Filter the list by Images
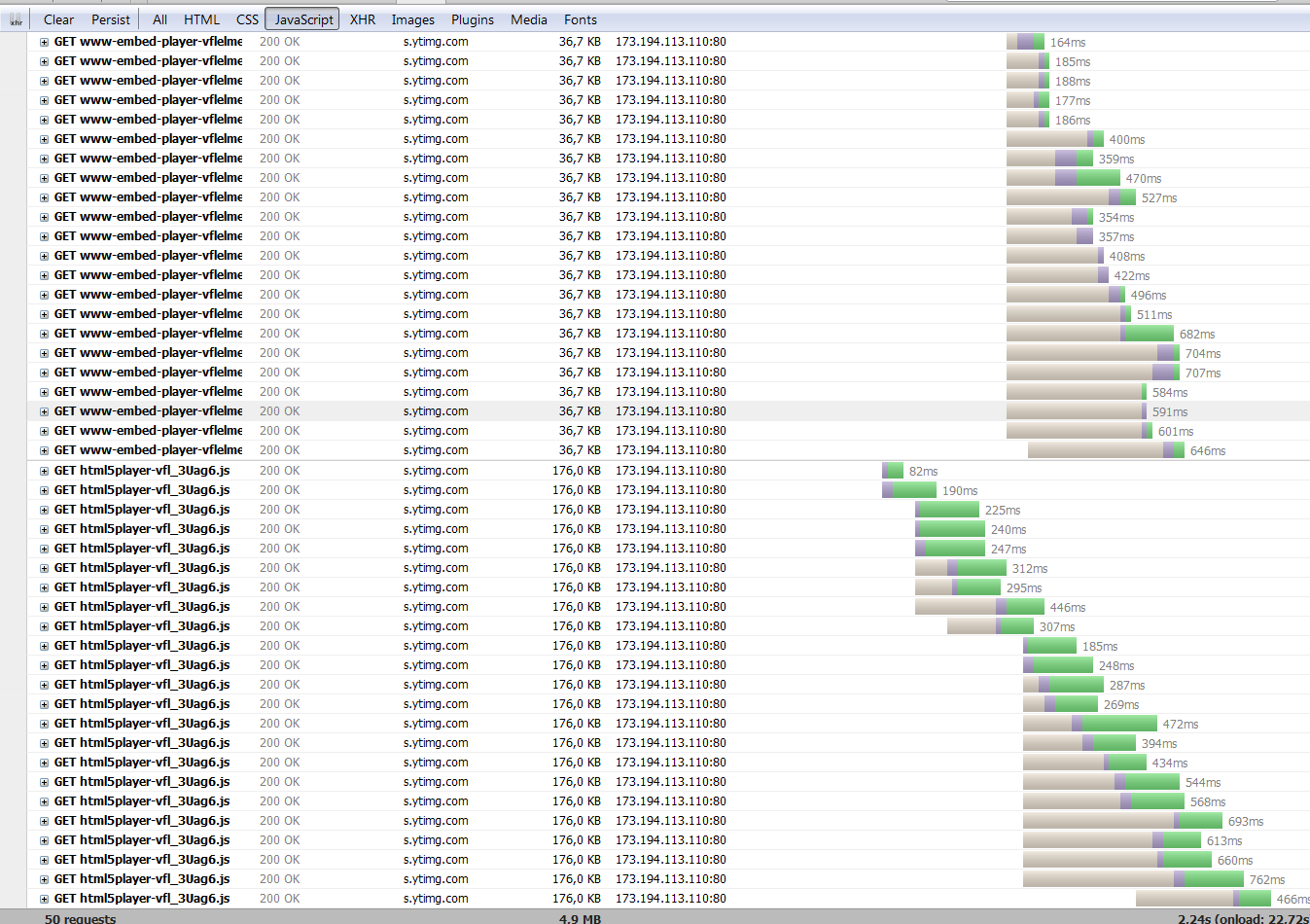 412,19
